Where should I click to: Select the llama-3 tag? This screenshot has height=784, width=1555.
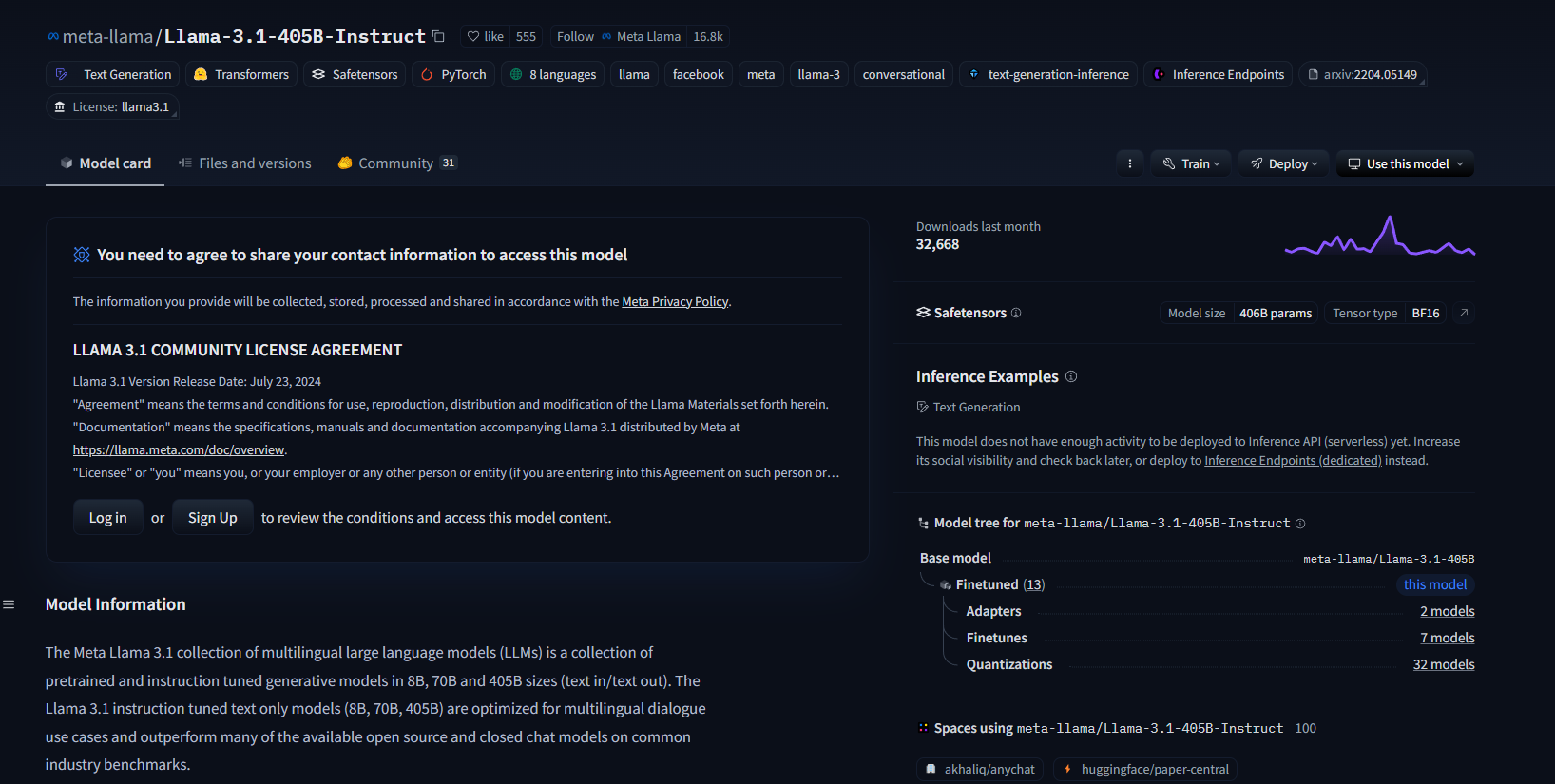tap(818, 74)
